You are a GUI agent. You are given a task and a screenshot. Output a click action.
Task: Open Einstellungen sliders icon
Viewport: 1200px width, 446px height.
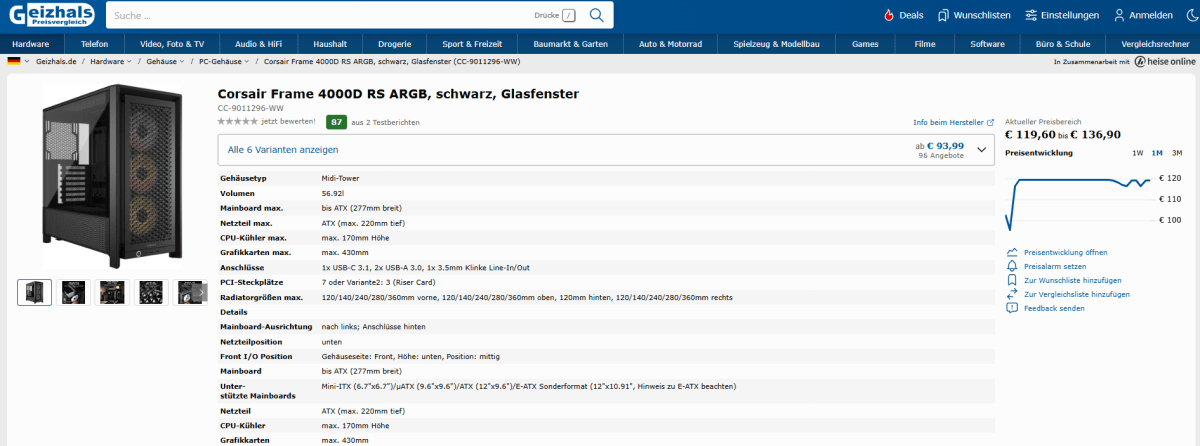(1031, 15)
